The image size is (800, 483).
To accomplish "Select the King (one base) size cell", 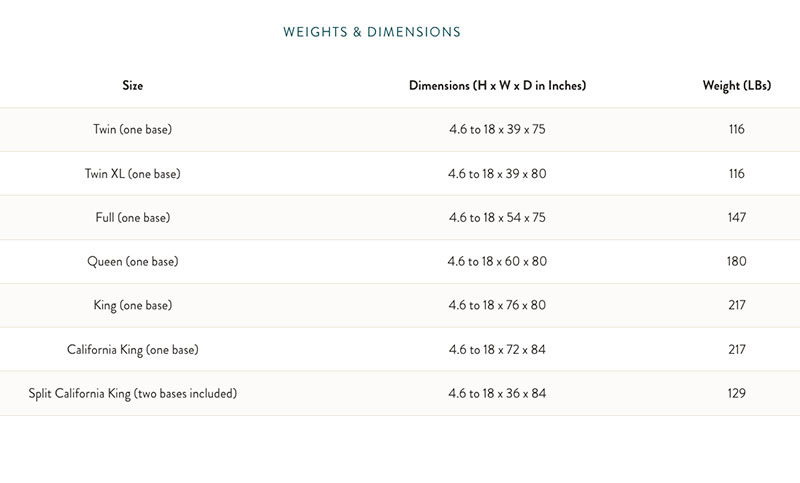I will point(133,306).
